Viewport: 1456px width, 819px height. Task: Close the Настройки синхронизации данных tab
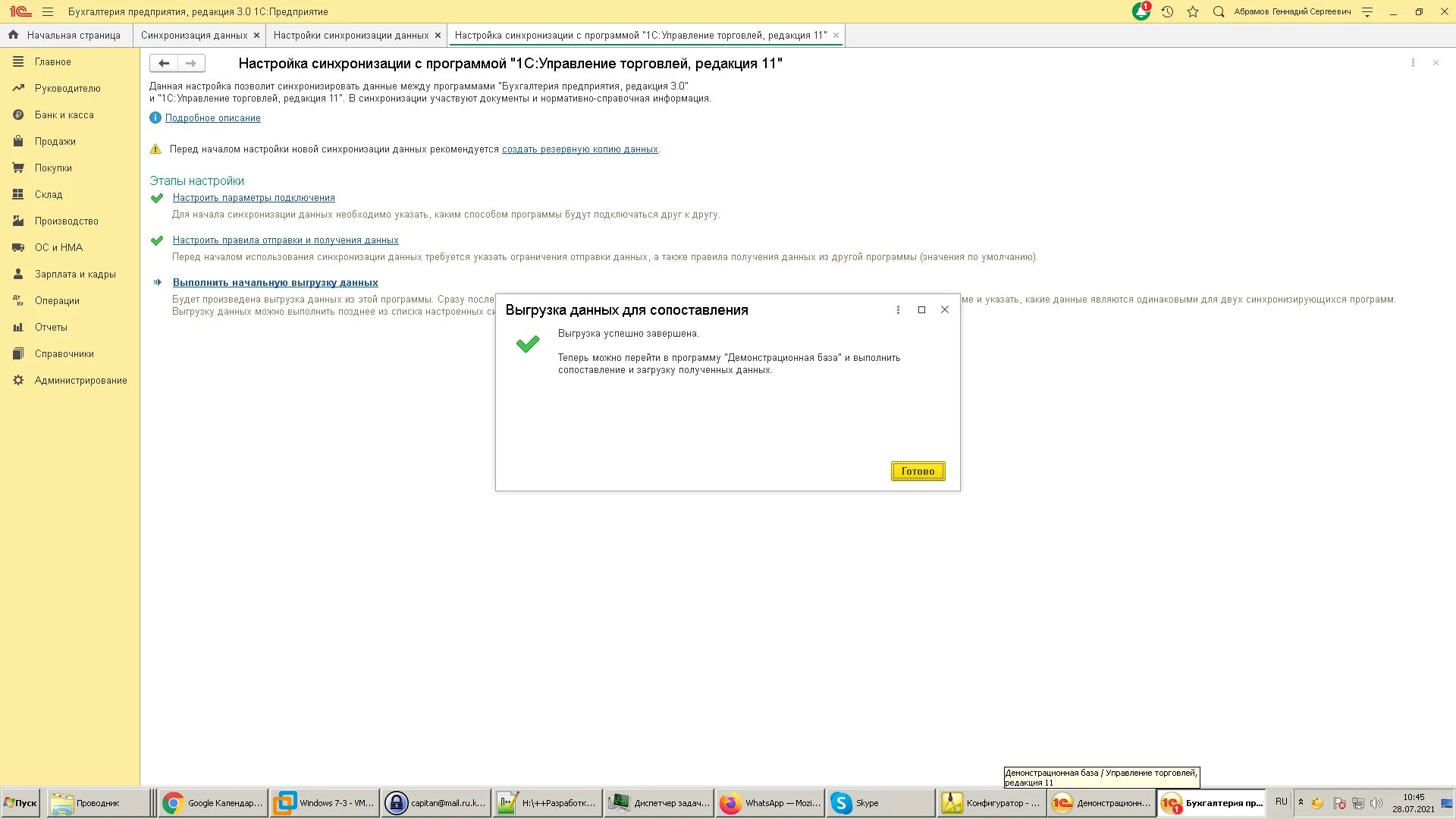click(x=438, y=36)
